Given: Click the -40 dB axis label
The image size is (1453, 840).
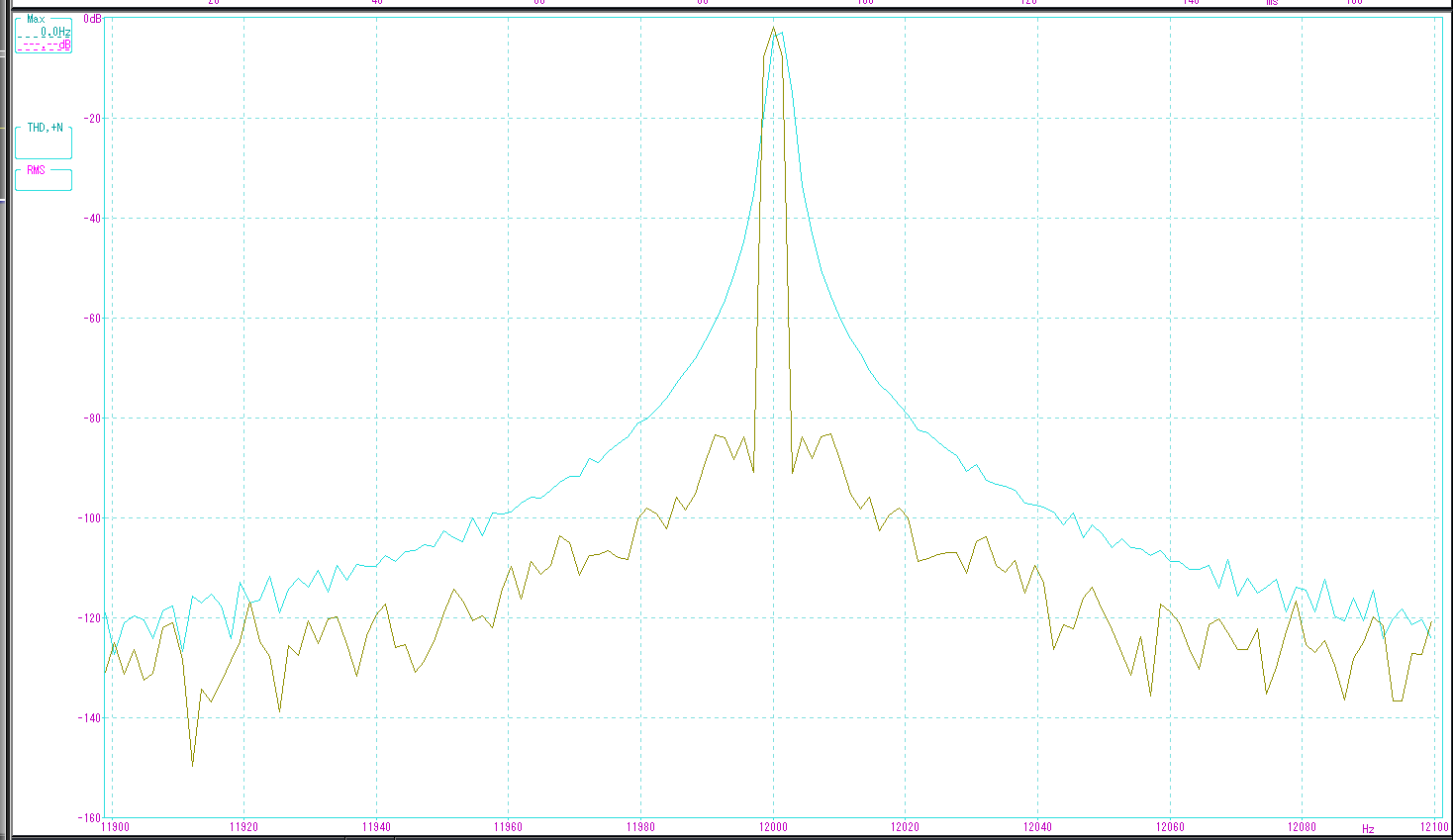Looking at the screenshot, I should (92, 219).
